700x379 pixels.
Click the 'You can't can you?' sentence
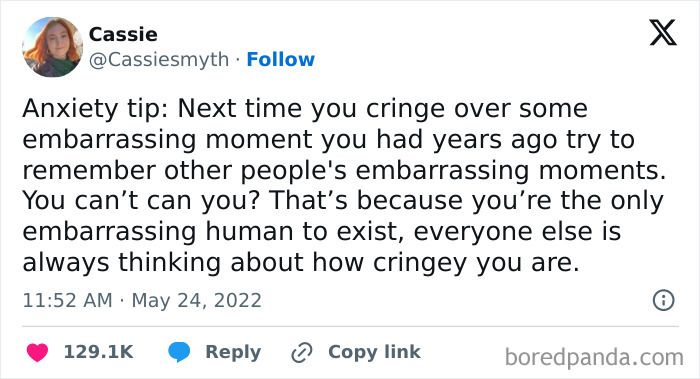tap(141, 200)
